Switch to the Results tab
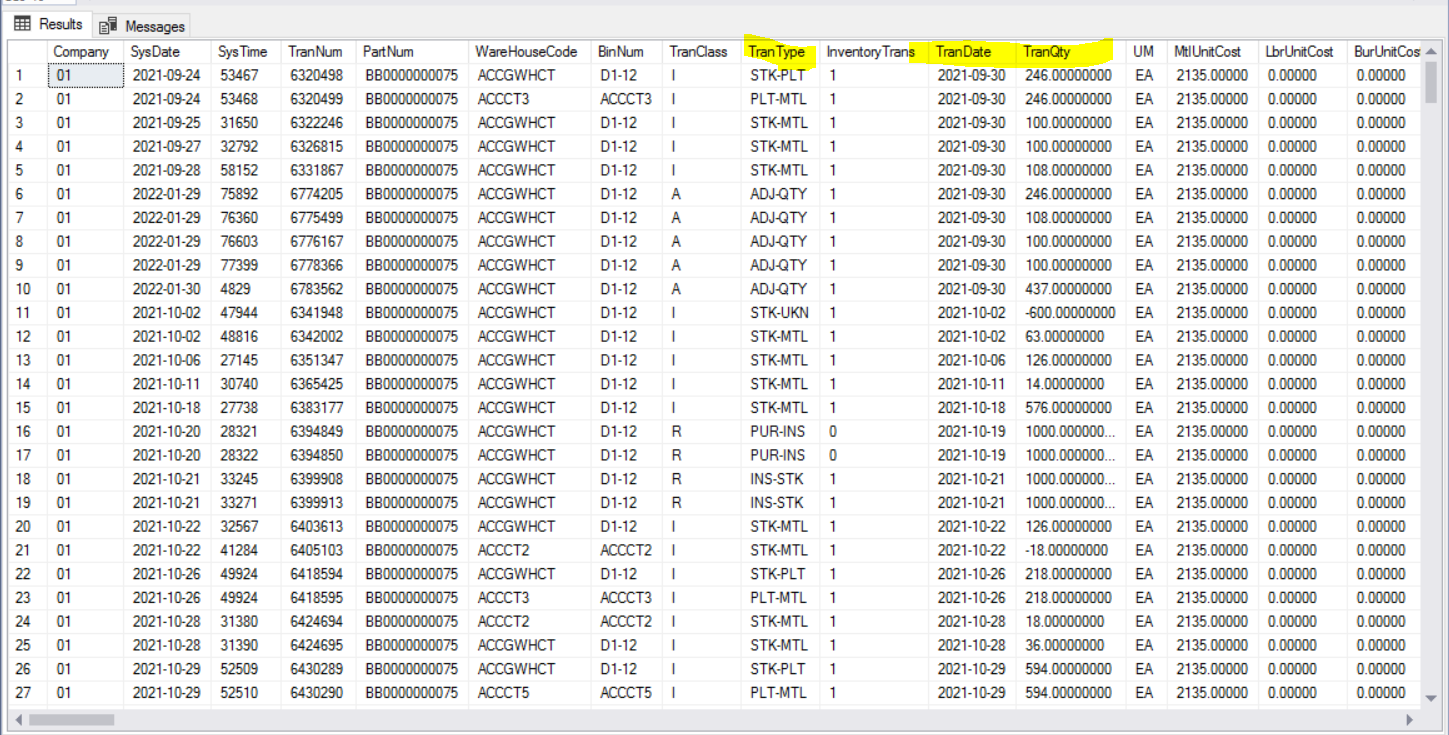The width and height of the screenshot is (1449, 735). 48,25
